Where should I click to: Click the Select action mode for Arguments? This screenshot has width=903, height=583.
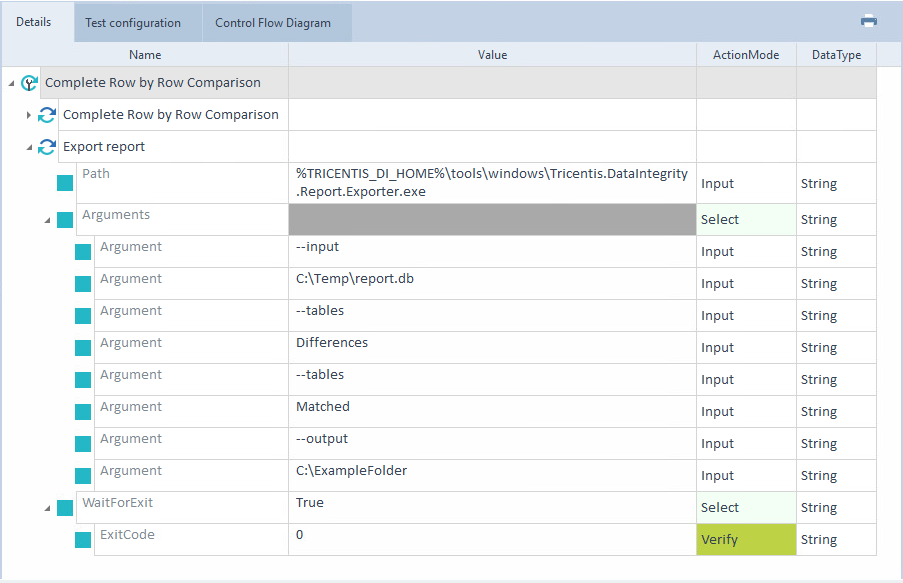(x=745, y=219)
